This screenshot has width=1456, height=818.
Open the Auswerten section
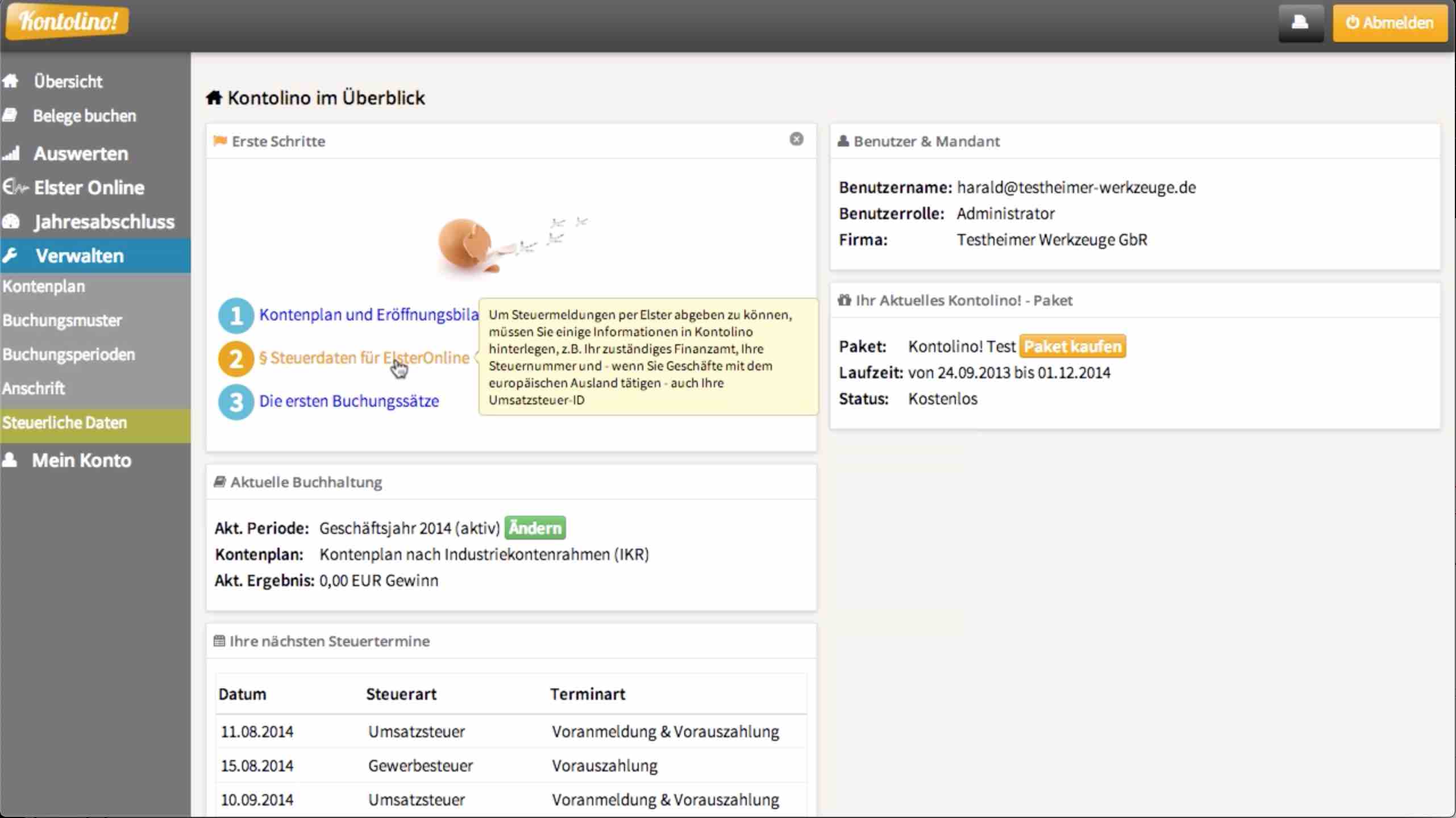point(81,153)
